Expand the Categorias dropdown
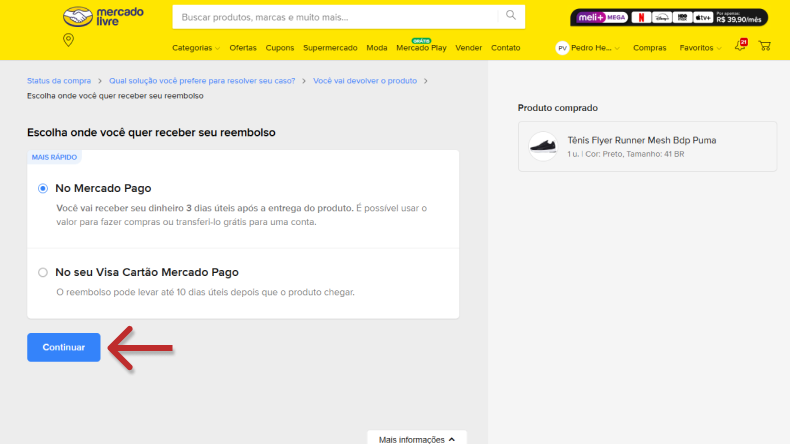This screenshot has width=790, height=444. point(196,48)
